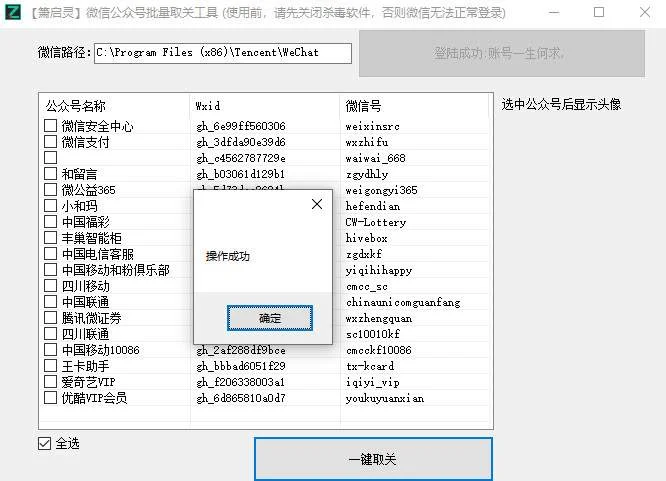Click the 一键取关 button
The width and height of the screenshot is (666, 481).
coord(373,459)
